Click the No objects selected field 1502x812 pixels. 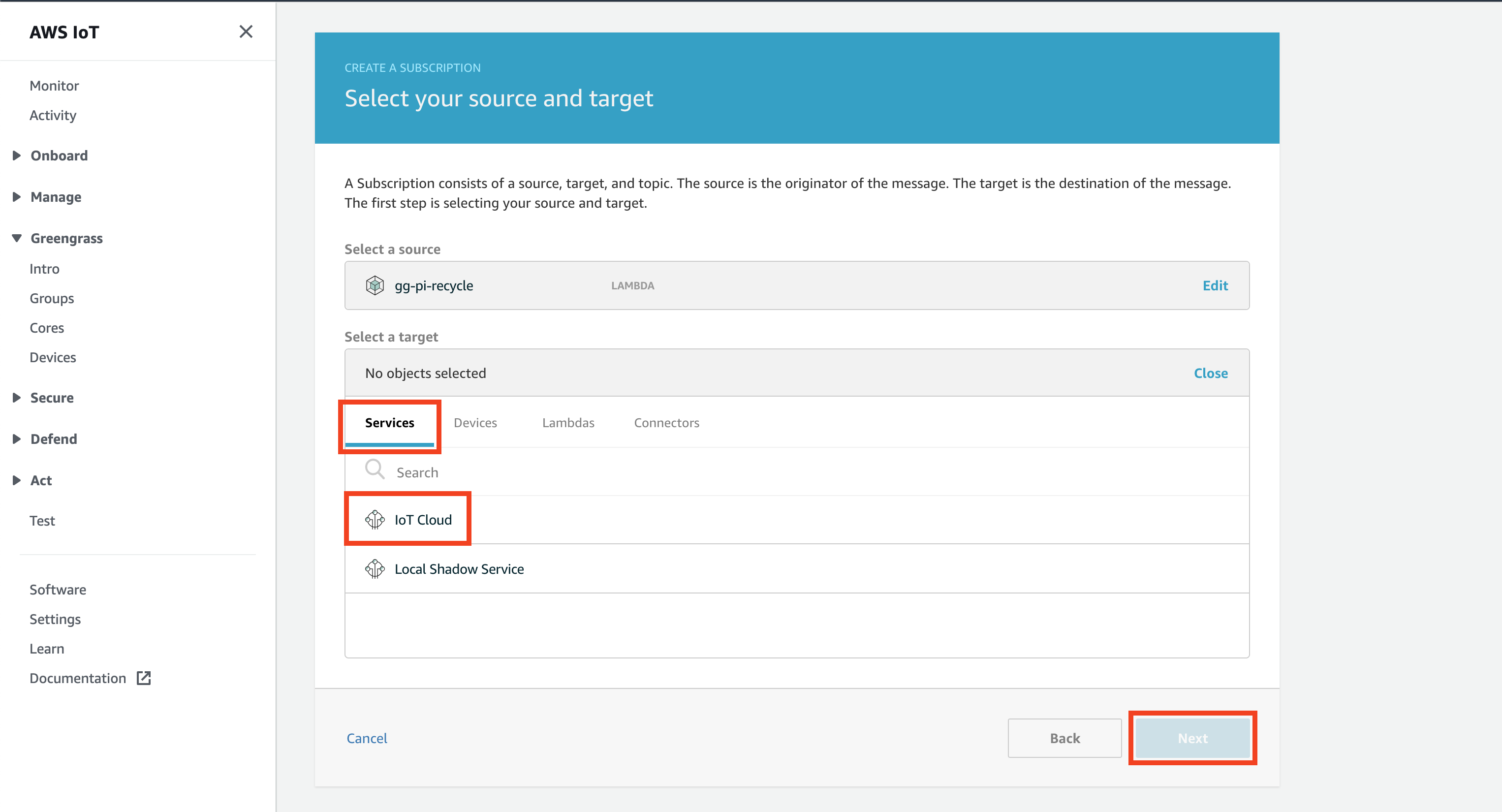[x=796, y=373]
